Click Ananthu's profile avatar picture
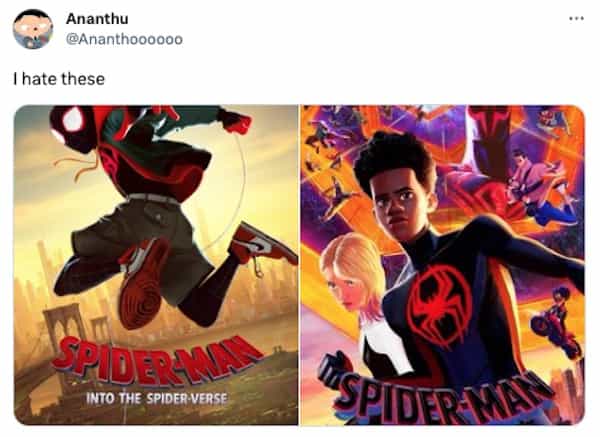This screenshot has height=437, width=600. 33,29
